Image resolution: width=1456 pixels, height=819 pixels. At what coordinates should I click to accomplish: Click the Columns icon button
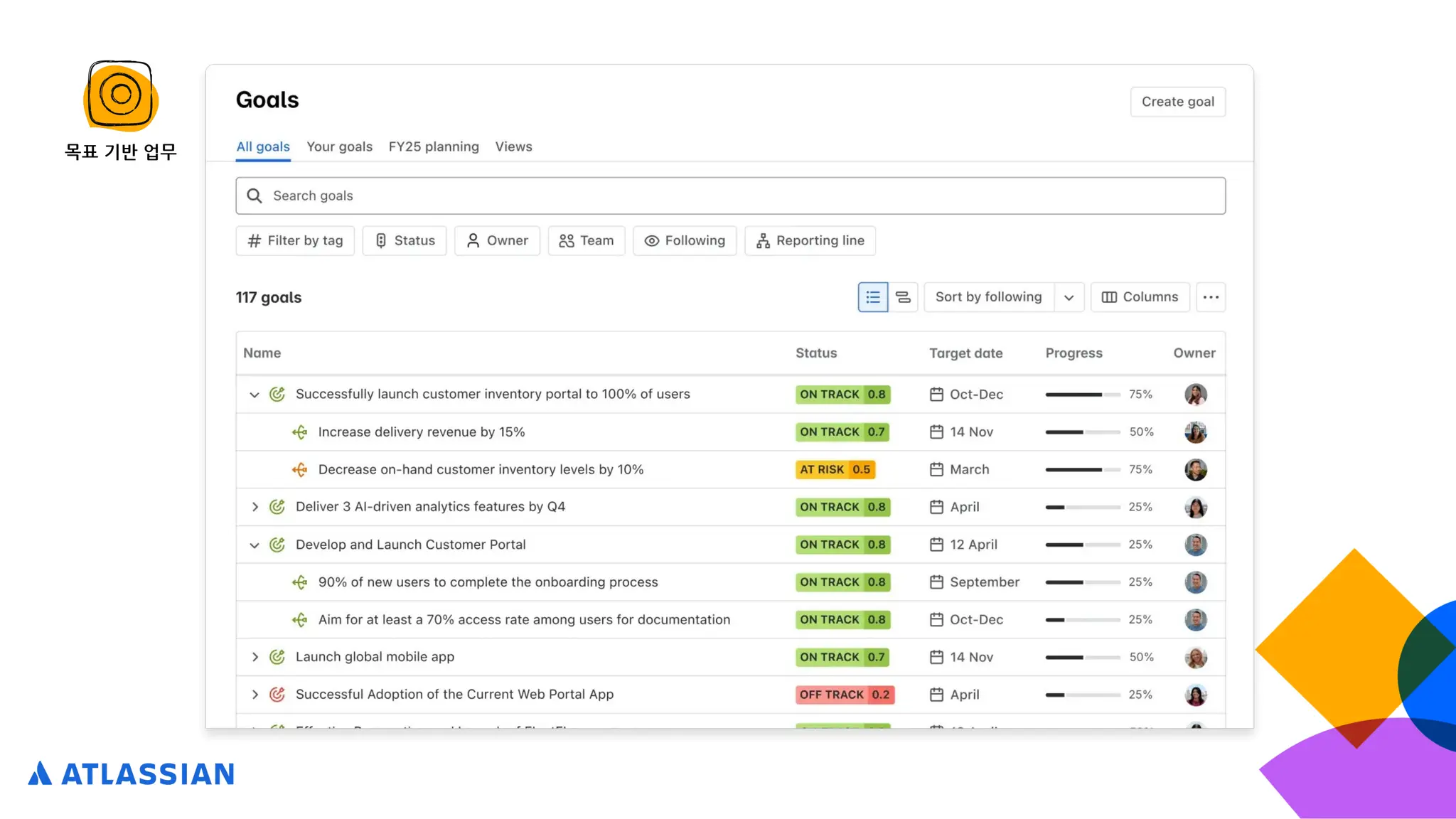point(1140,297)
